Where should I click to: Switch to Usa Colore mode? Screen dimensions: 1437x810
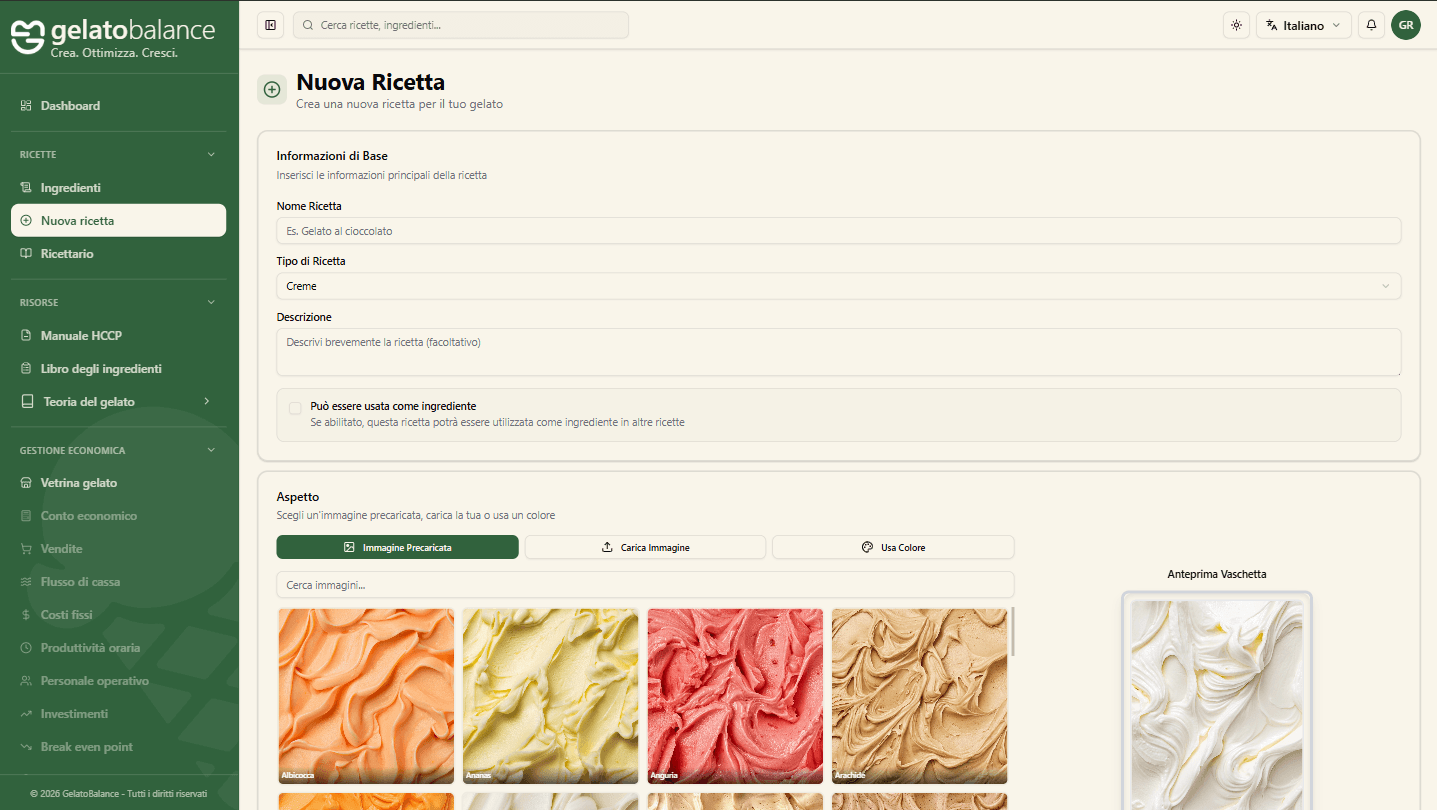[x=892, y=547]
